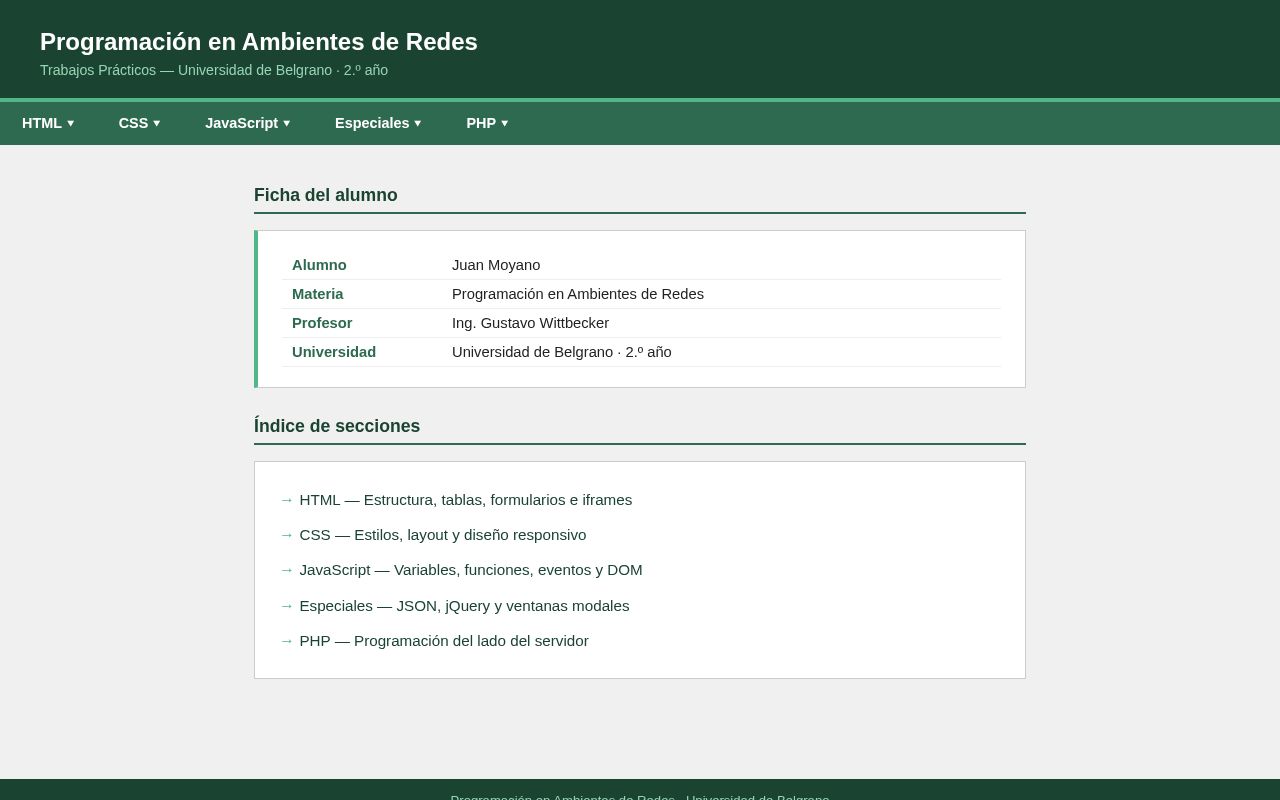Open the JavaScript dropdown menu
This screenshot has height=800, width=1280.
pyautogui.click(x=248, y=123)
